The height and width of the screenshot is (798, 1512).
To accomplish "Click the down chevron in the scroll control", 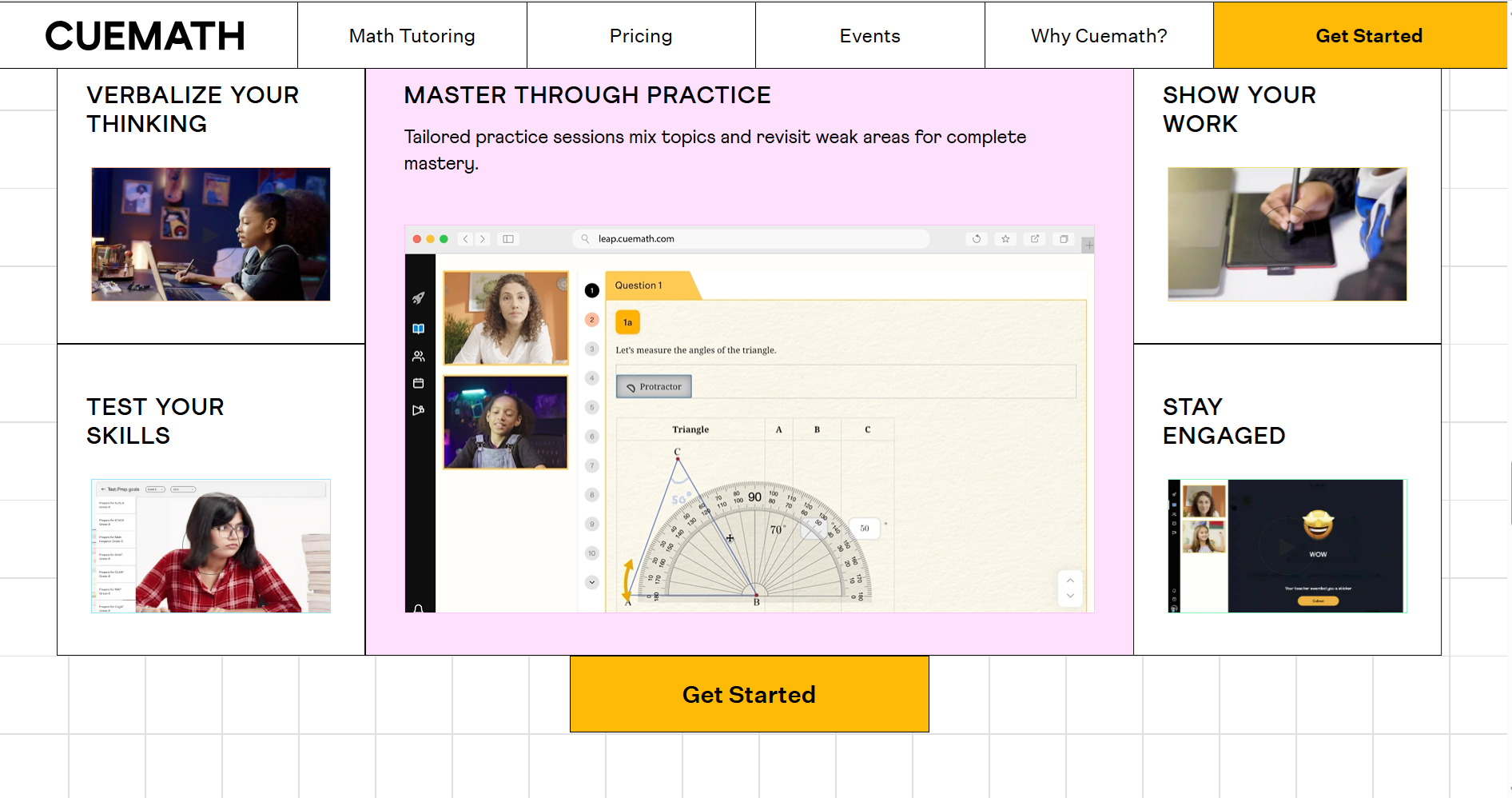I will click(1070, 597).
